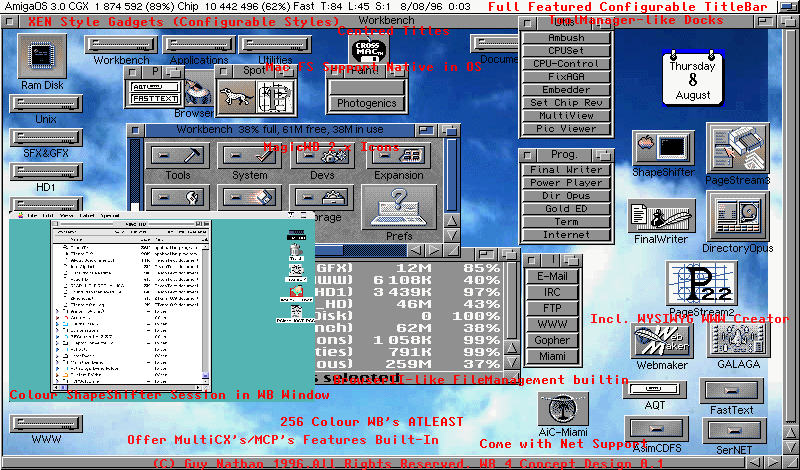The width and height of the screenshot is (800, 470).
Task: Open the AQT drawer icon
Action: tap(655, 390)
